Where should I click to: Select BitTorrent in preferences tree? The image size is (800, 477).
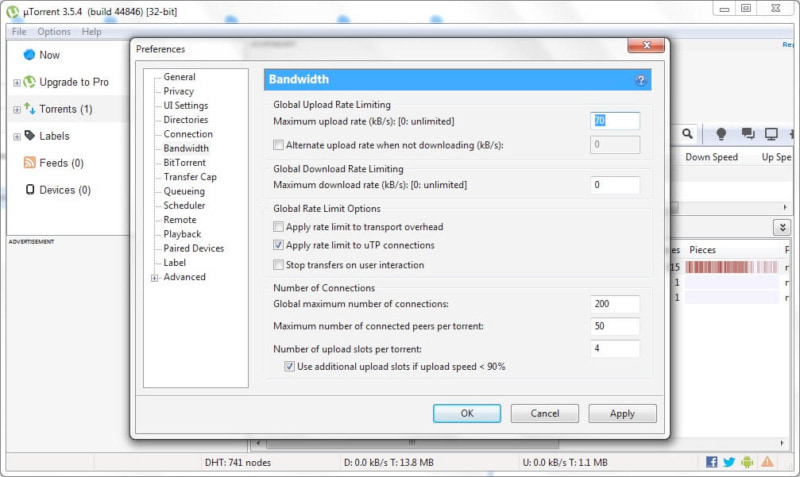click(x=184, y=162)
